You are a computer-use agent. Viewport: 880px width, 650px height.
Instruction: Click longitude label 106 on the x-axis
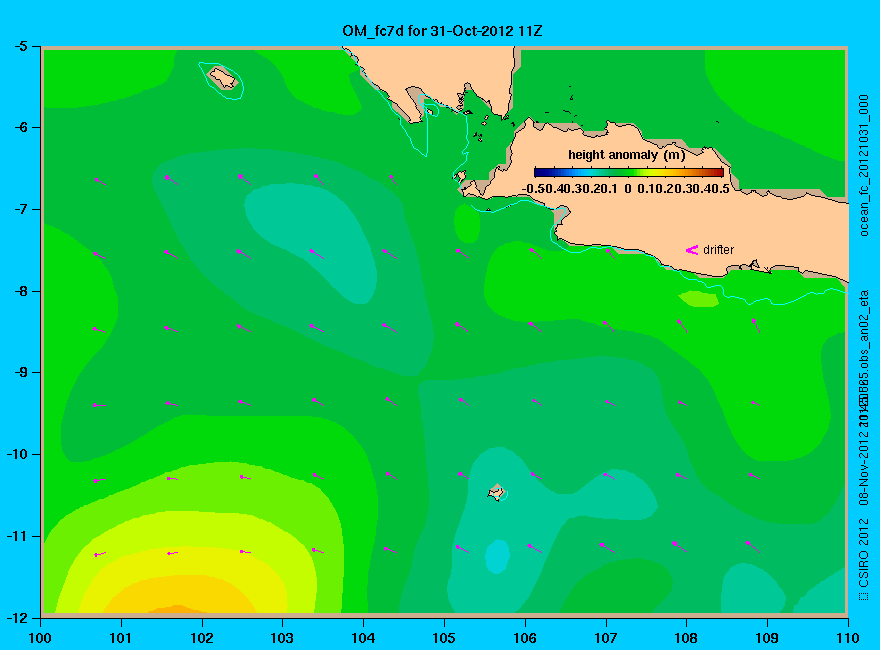525,638
